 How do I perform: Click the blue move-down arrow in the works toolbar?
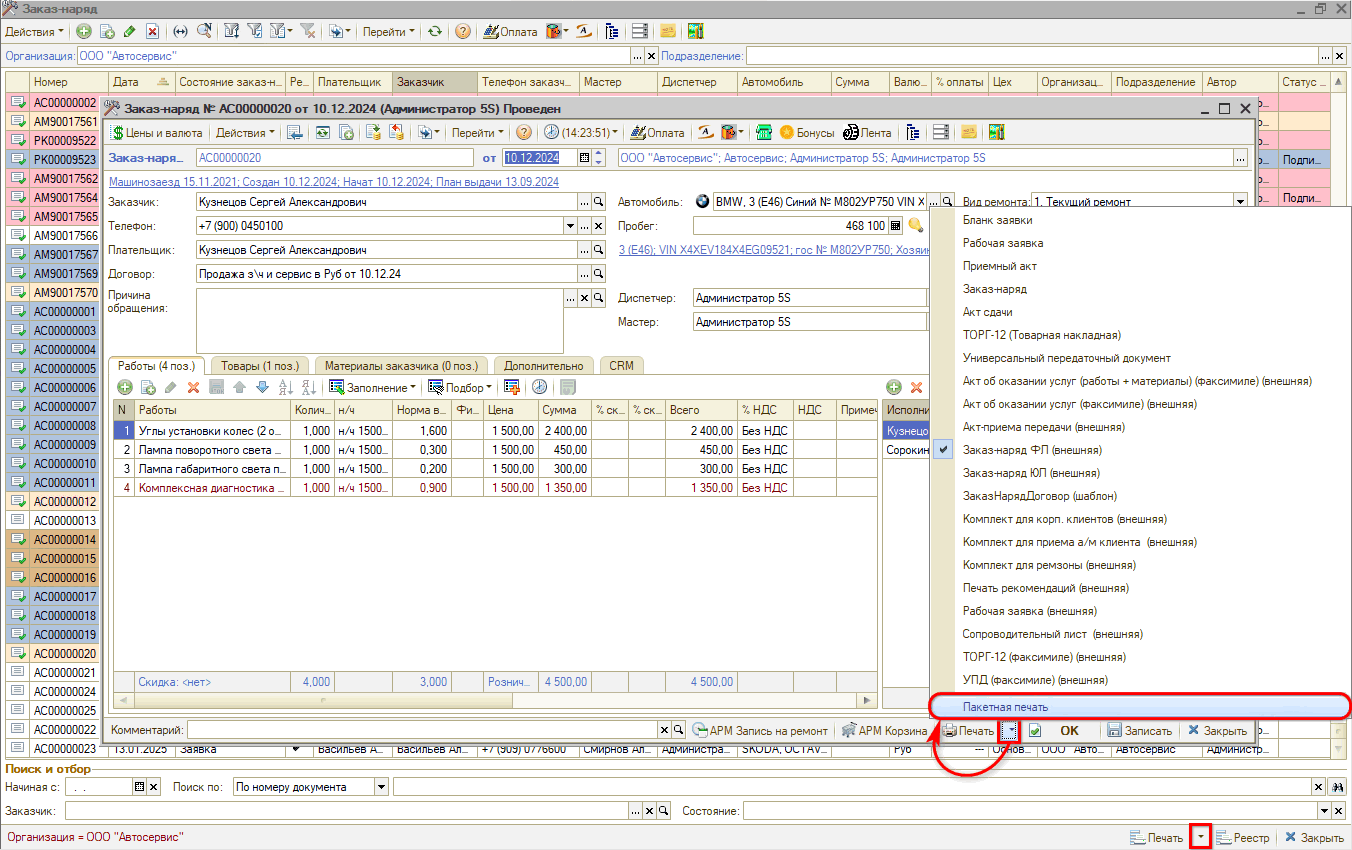(262, 387)
